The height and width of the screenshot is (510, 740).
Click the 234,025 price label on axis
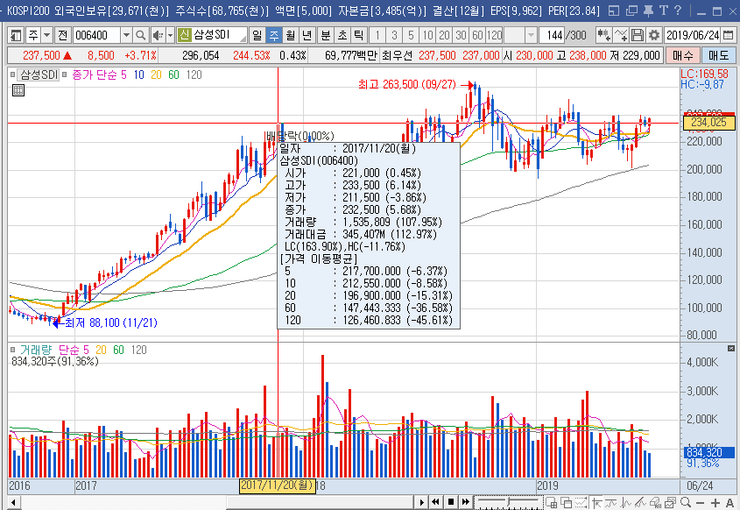[708, 122]
